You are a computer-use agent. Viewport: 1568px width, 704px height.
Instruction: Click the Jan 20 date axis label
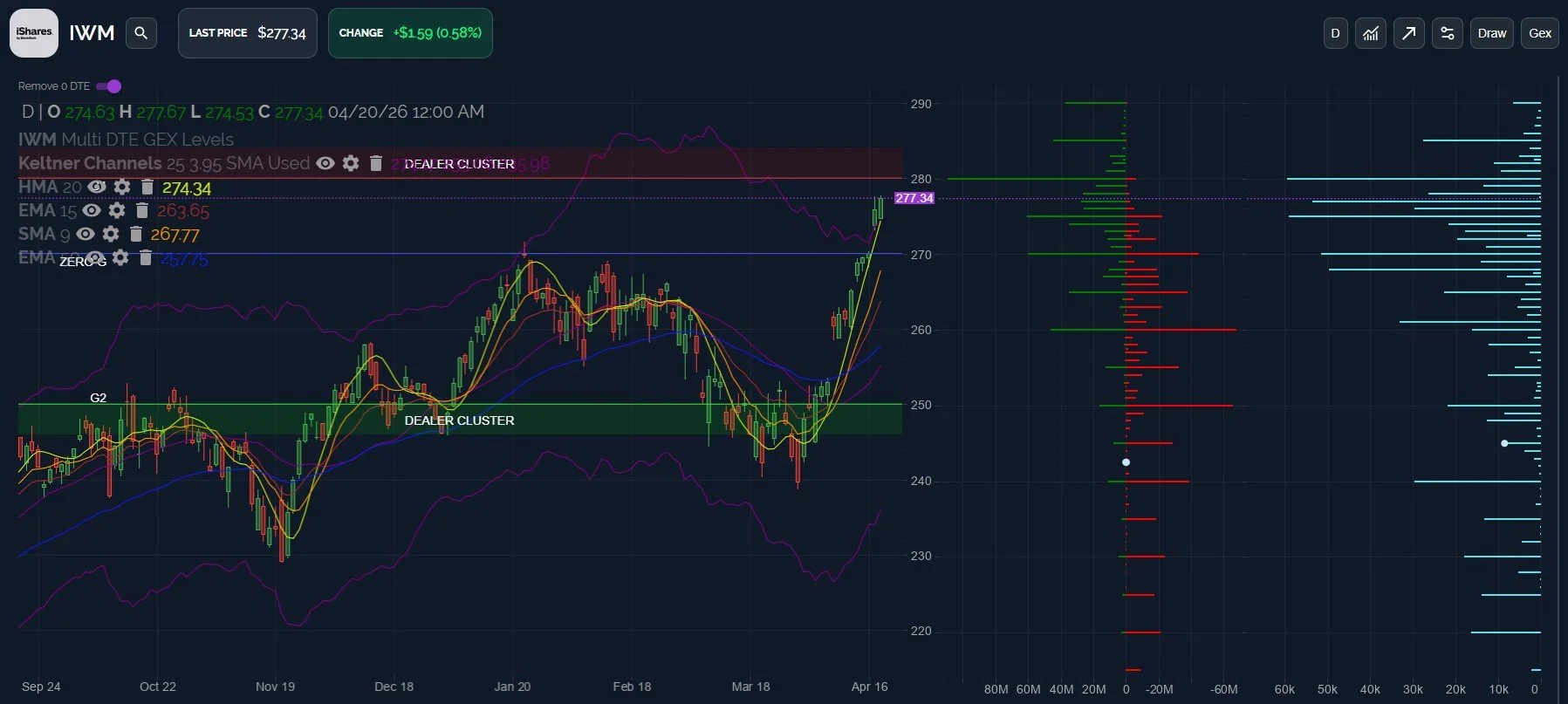click(x=512, y=687)
